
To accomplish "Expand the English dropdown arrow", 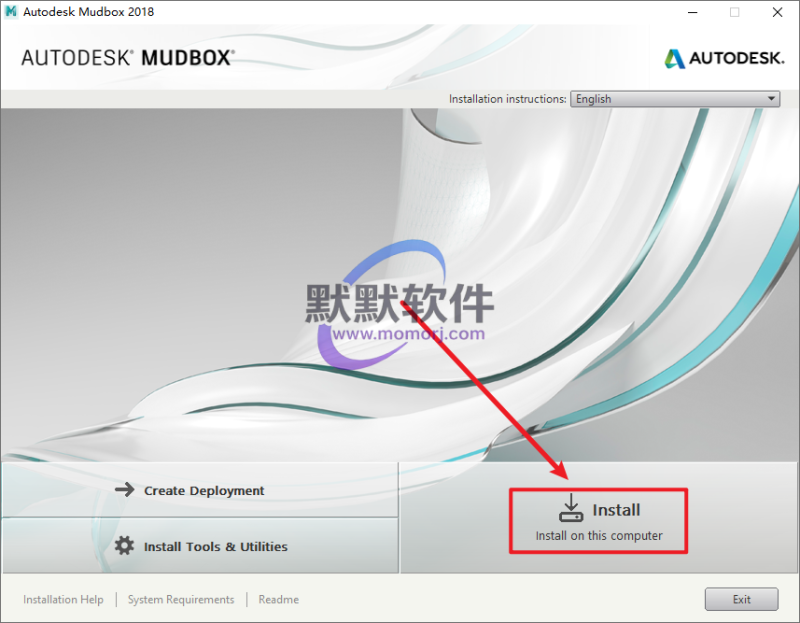I will (771, 99).
